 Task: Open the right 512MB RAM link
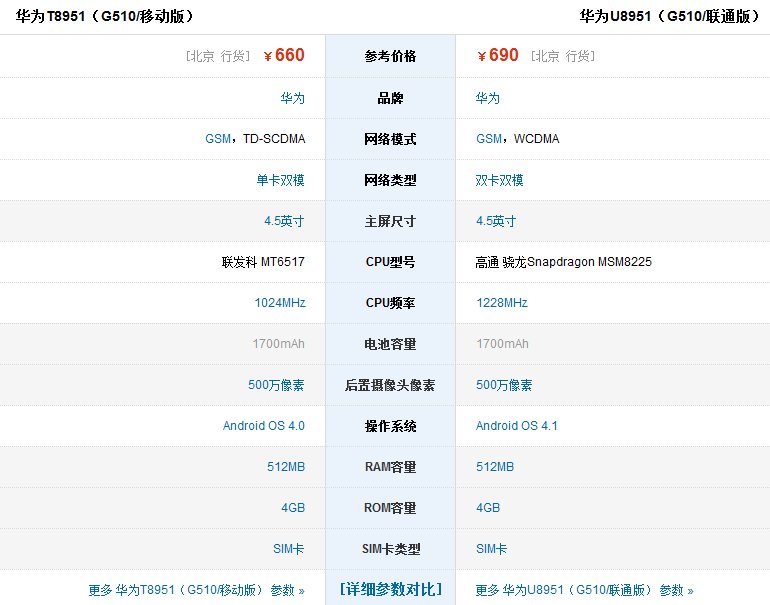coord(495,467)
